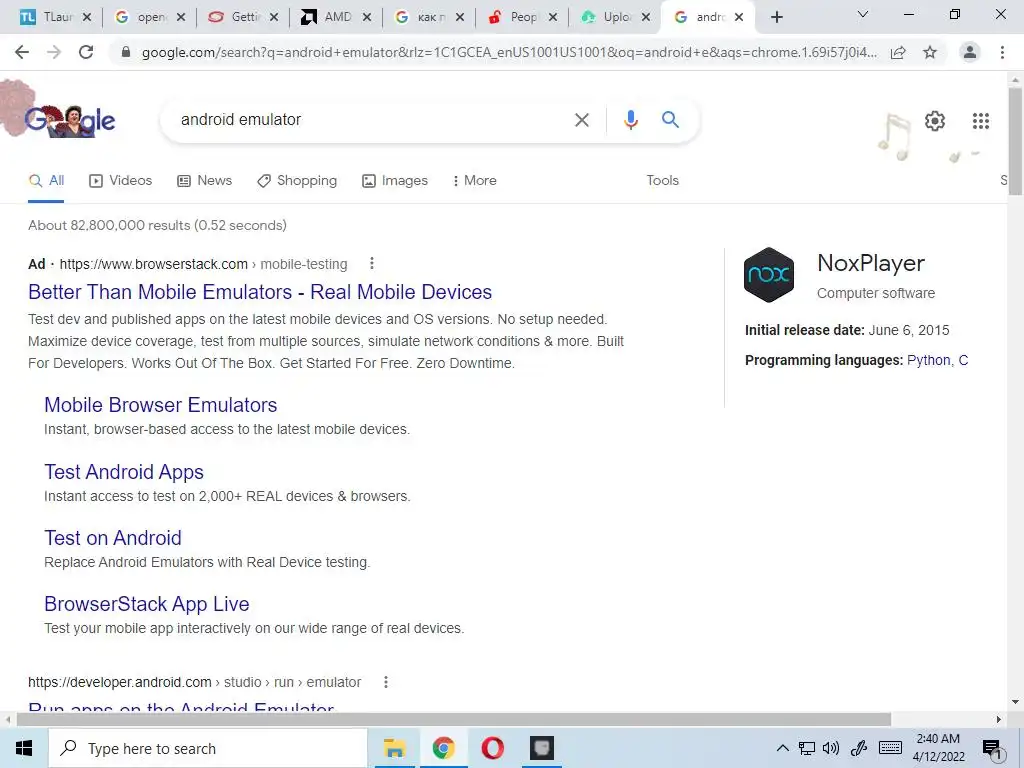1024x768 pixels.
Task: Click the horizontal scrollbar thumb
Action: point(454,720)
